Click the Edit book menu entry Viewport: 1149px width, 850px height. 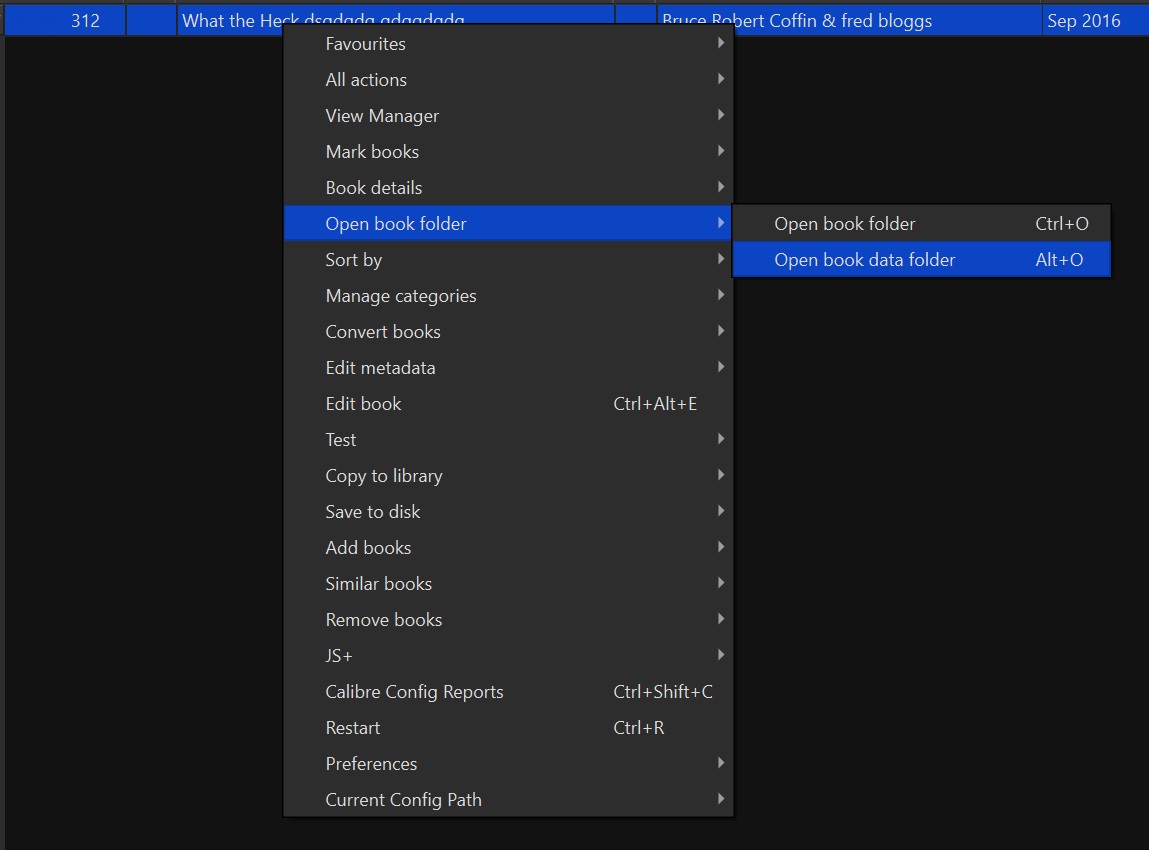tap(364, 404)
